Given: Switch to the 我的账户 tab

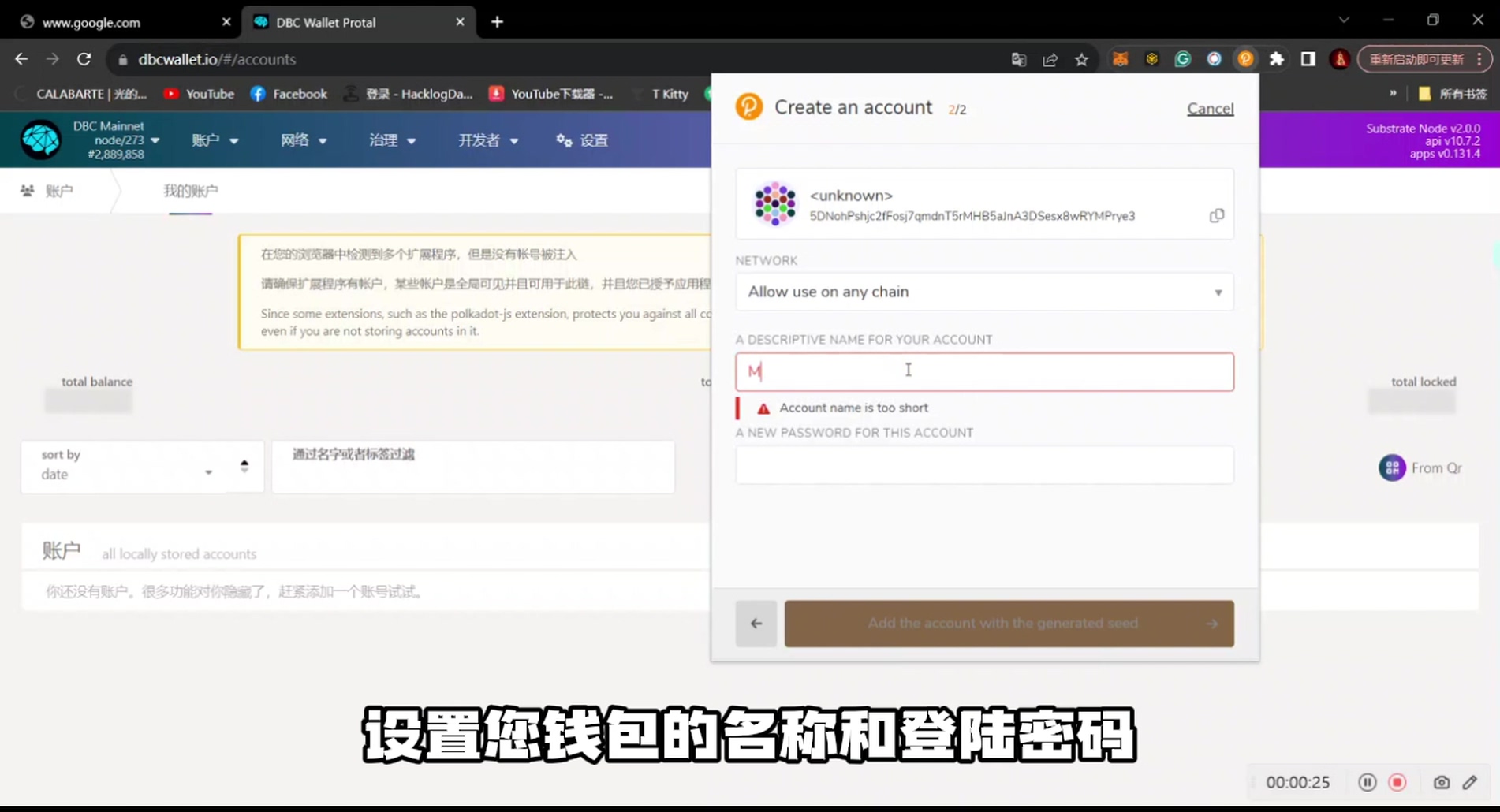Looking at the screenshot, I should coord(190,191).
